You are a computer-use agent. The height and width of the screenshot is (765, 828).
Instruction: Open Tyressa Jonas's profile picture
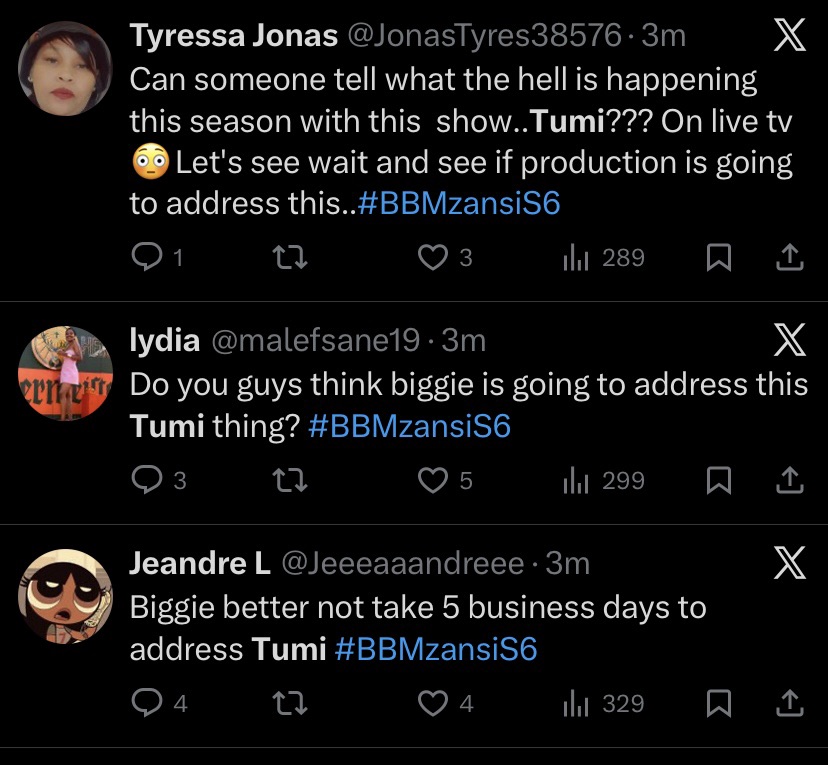(65, 68)
